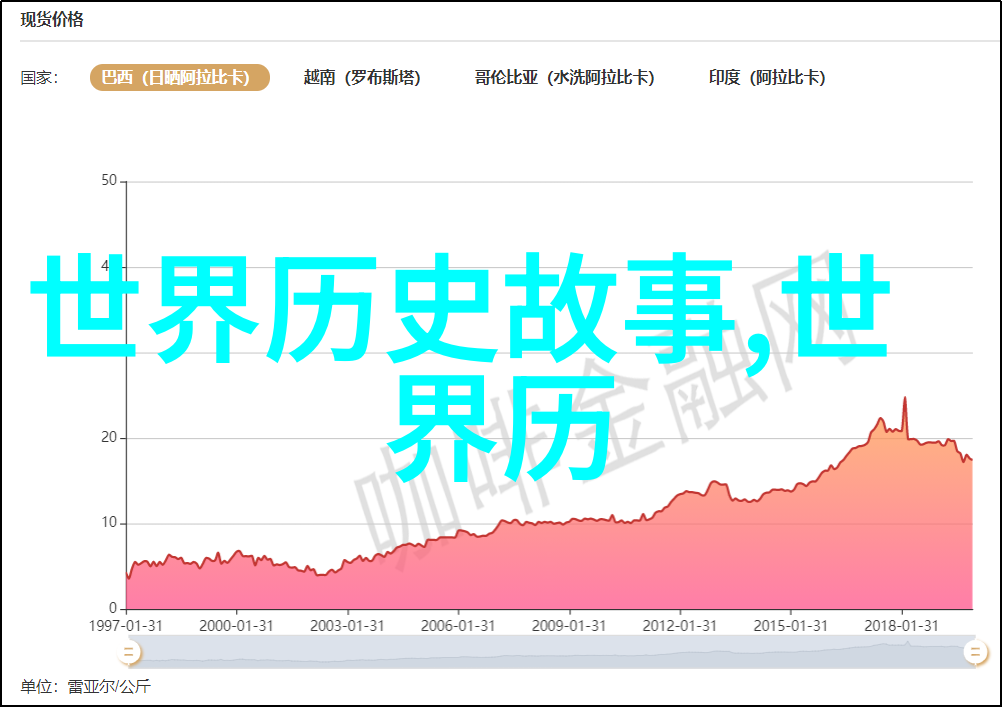Click the 国家: label
1002x707 pixels.
(40, 78)
